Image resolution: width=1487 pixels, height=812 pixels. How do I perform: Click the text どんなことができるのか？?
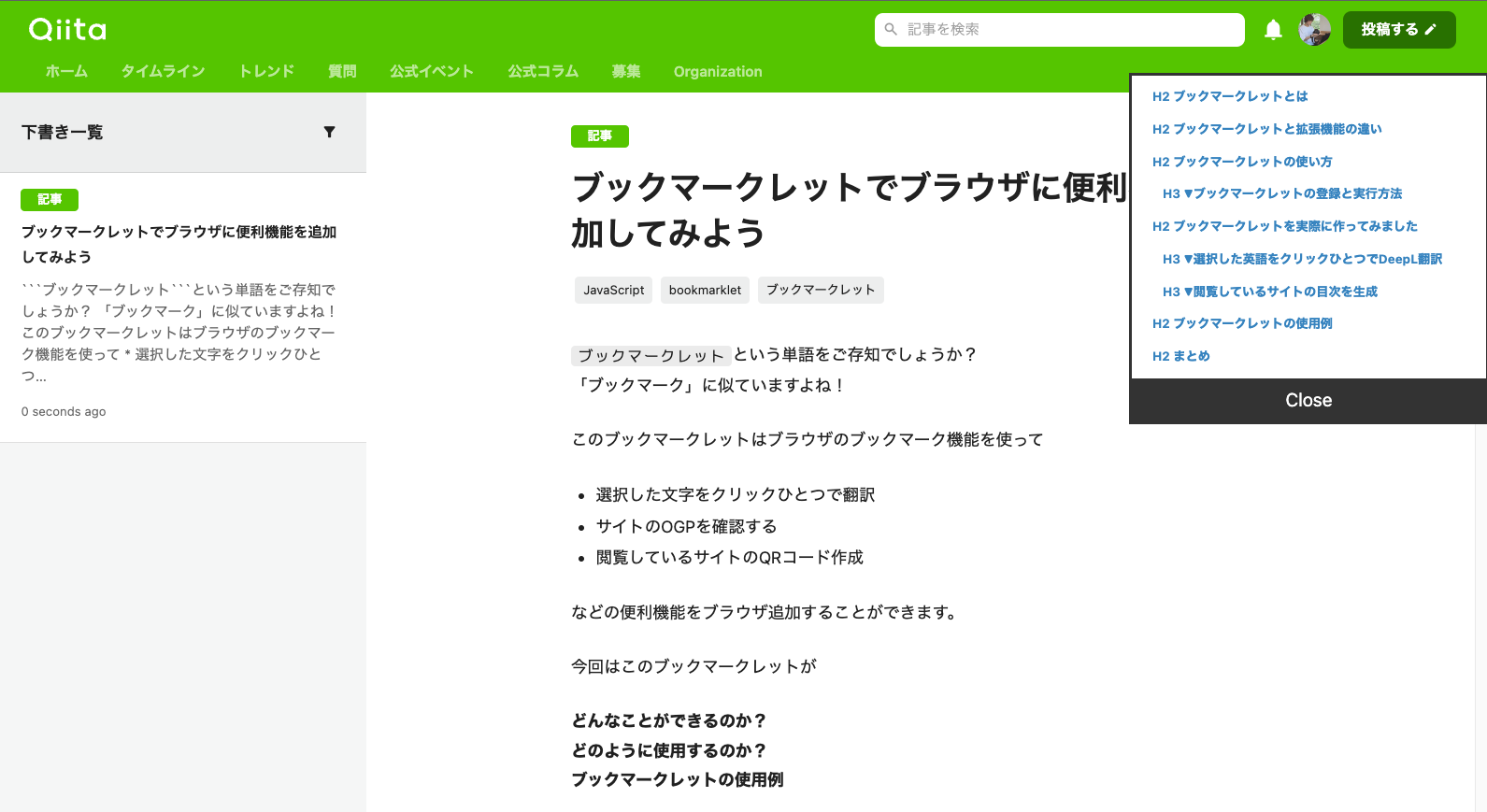click(669, 720)
